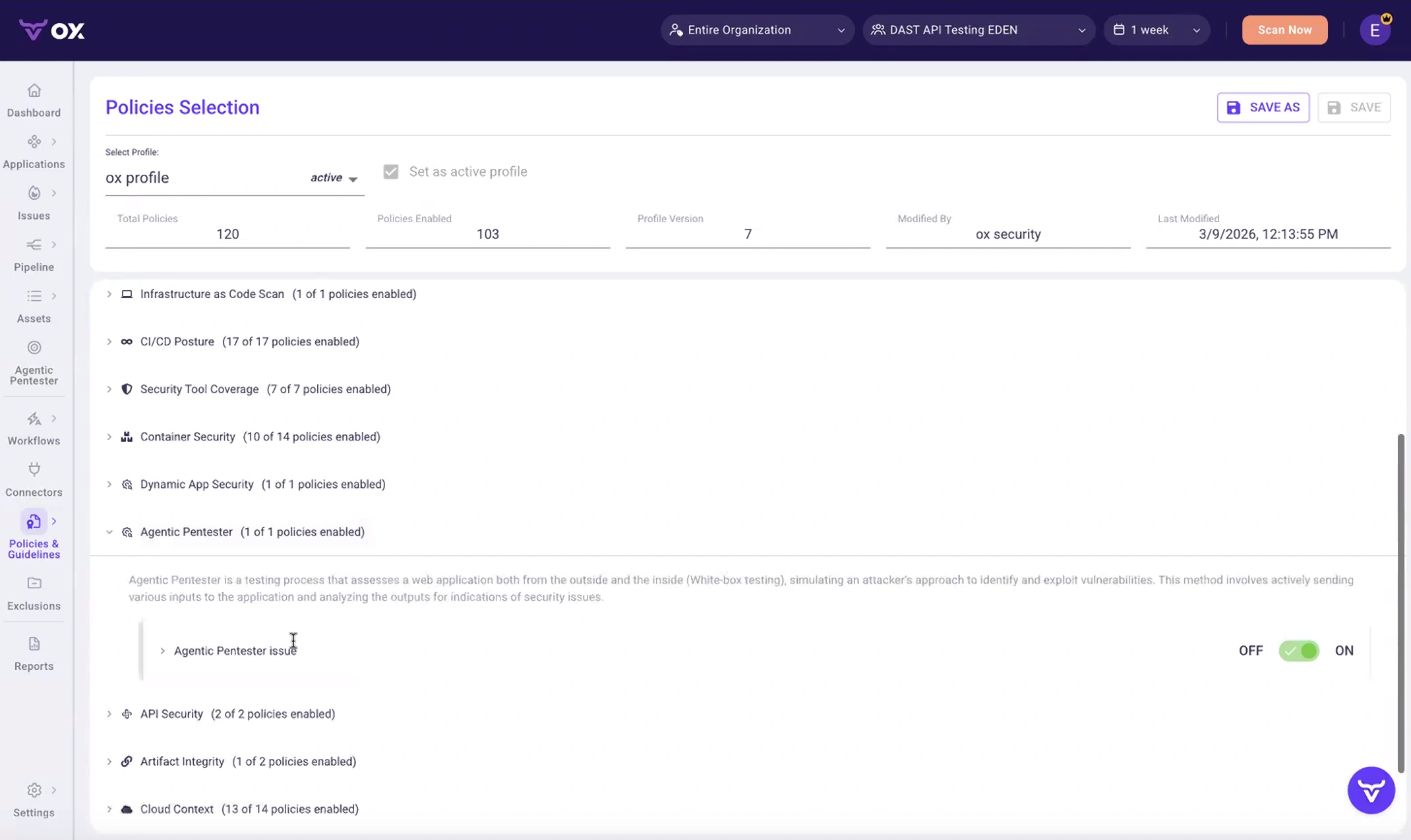Go to Dashboard in sidebar
The image size is (1411, 840).
coord(34,113)
